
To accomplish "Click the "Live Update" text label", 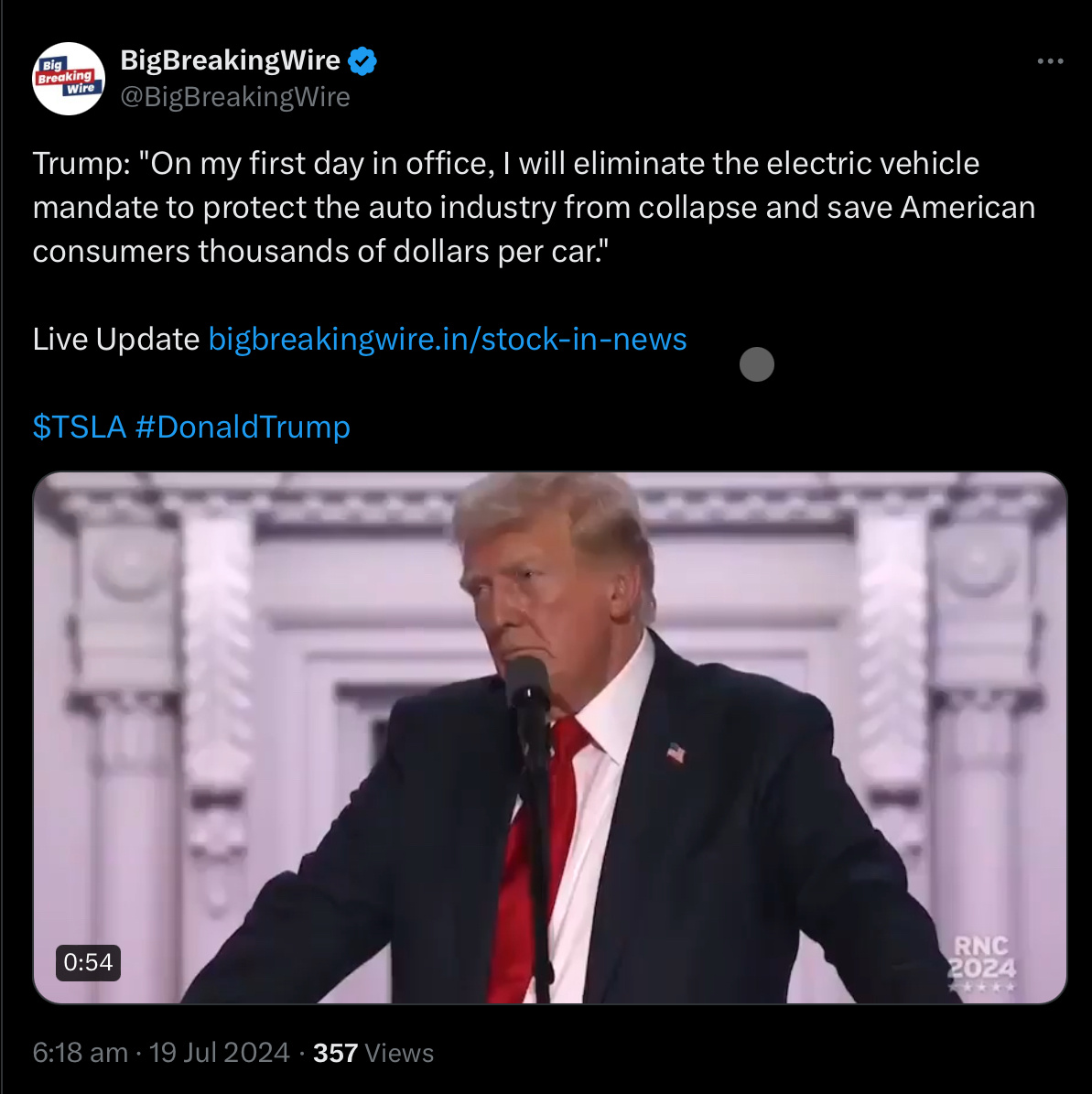I will [116, 339].
